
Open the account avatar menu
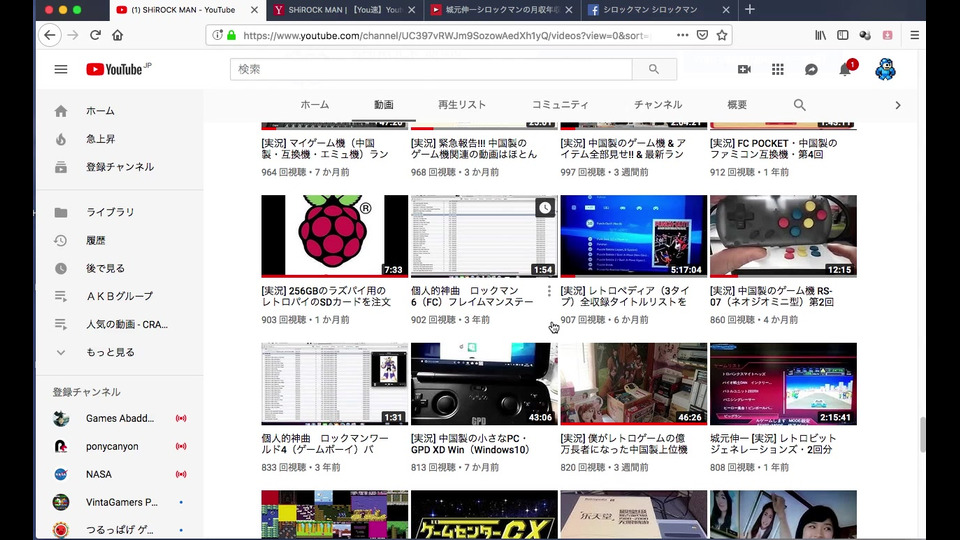(x=885, y=69)
